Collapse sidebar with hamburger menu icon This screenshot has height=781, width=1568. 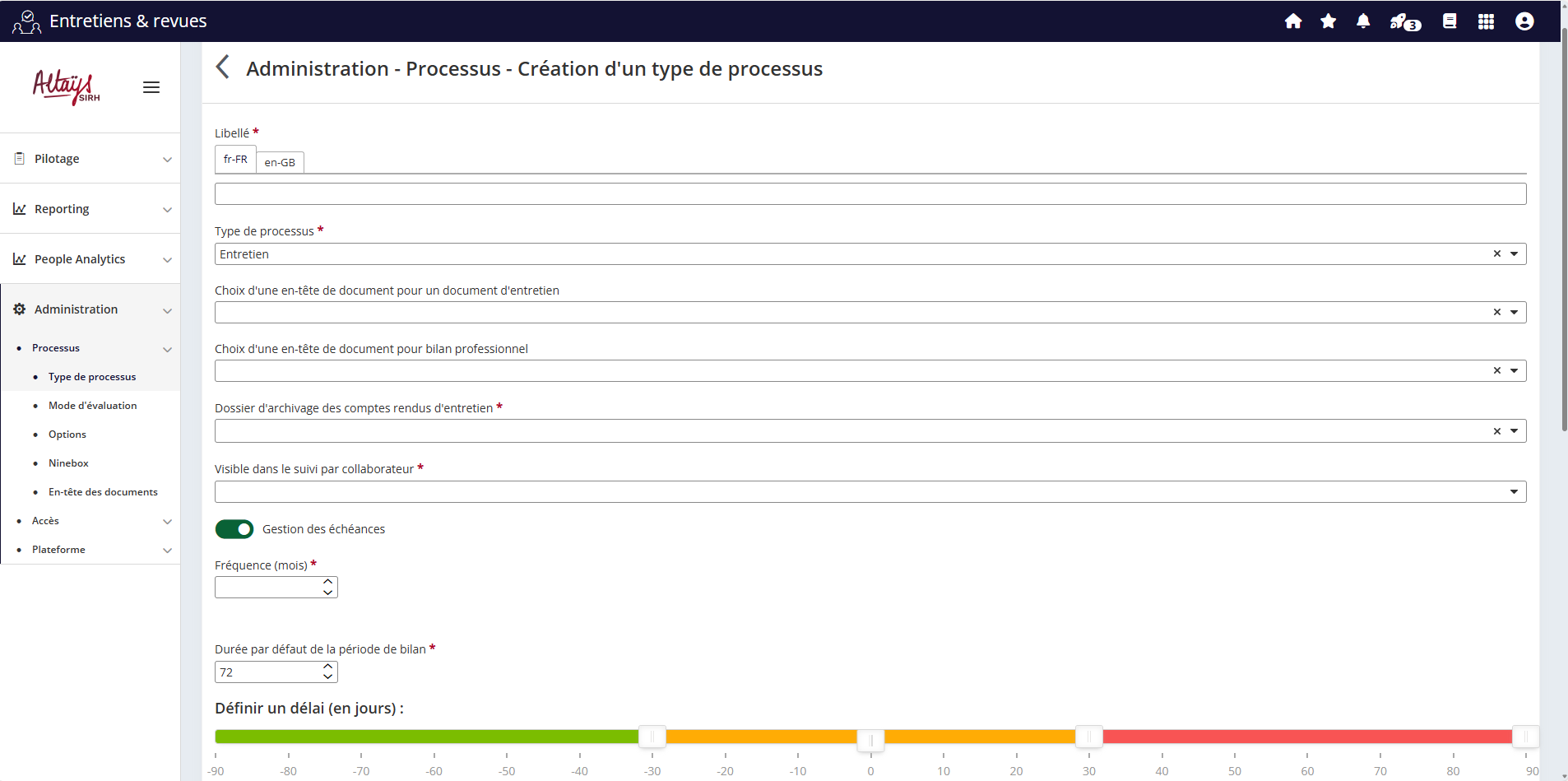151,87
